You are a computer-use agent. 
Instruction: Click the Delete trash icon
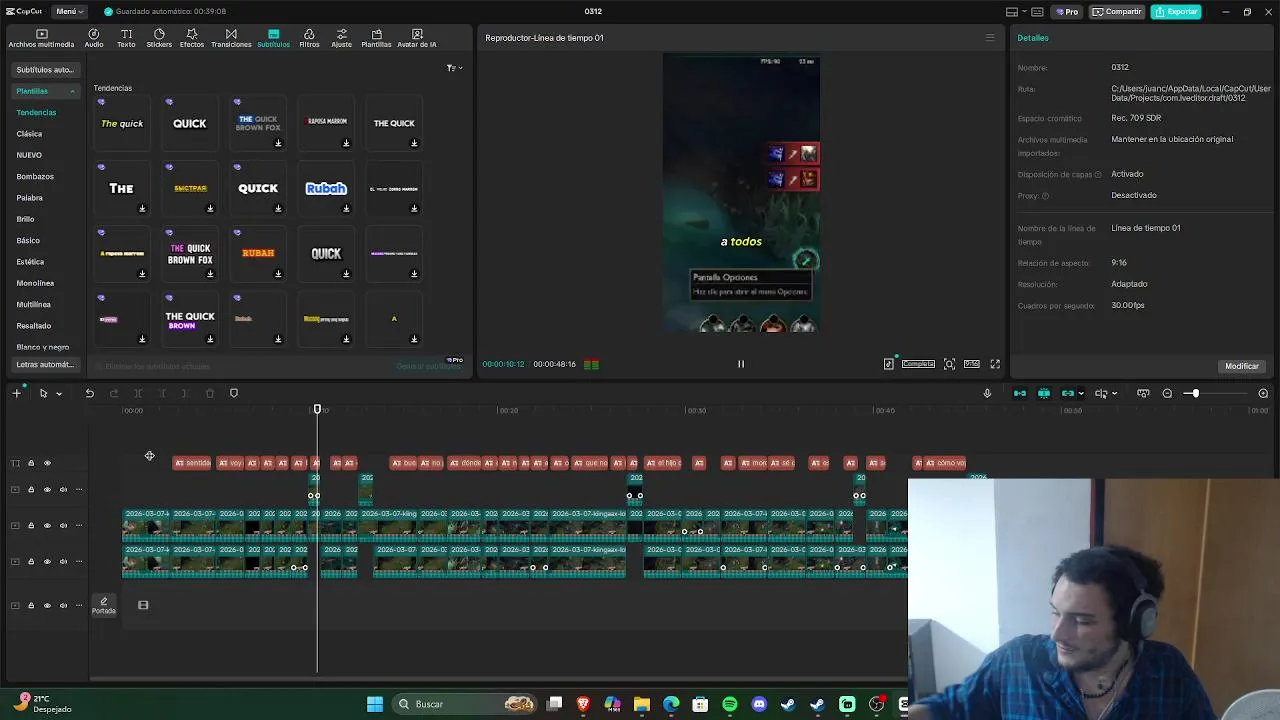(x=209, y=393)
